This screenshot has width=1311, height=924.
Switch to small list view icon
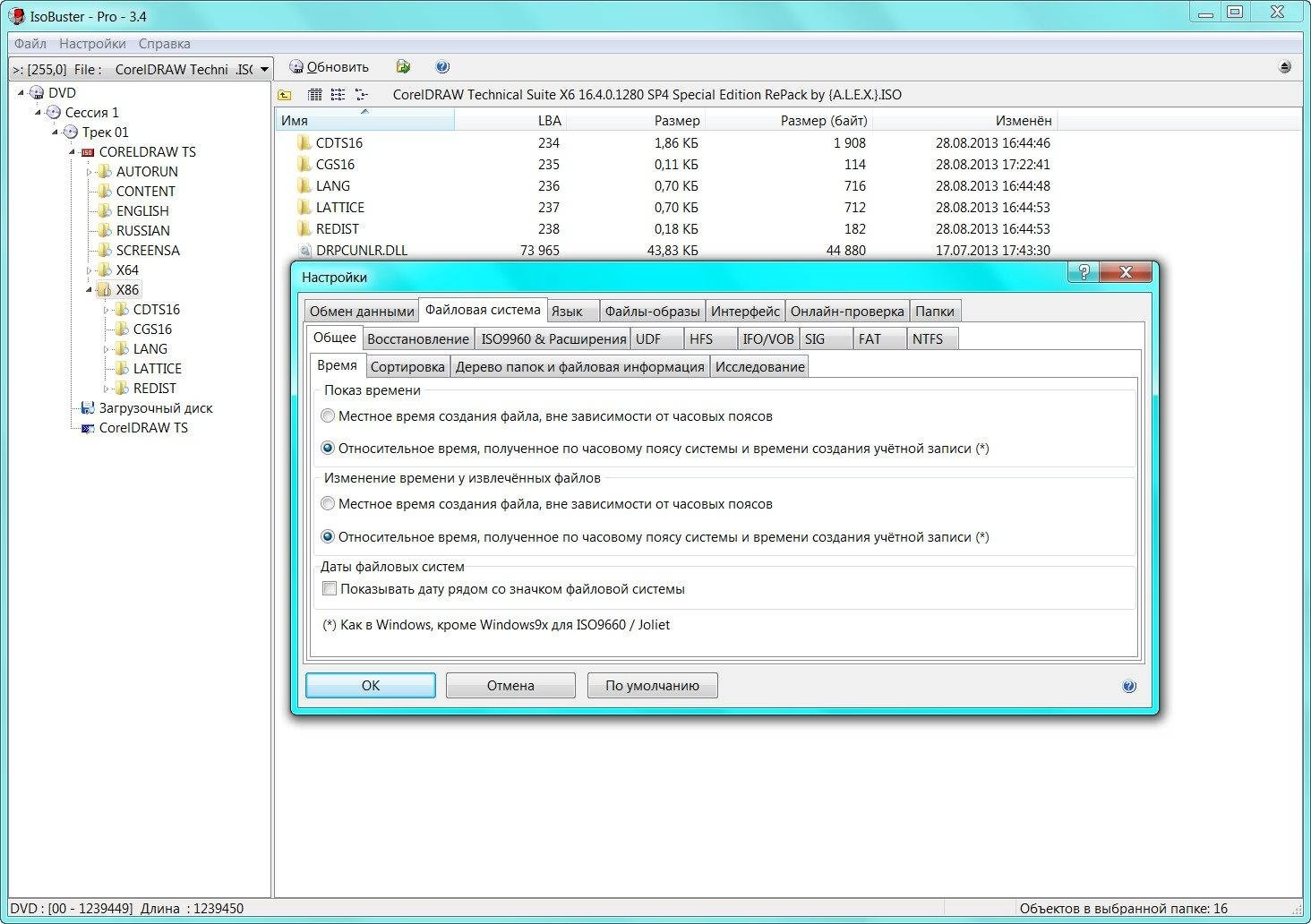click(x=338, y=95)
